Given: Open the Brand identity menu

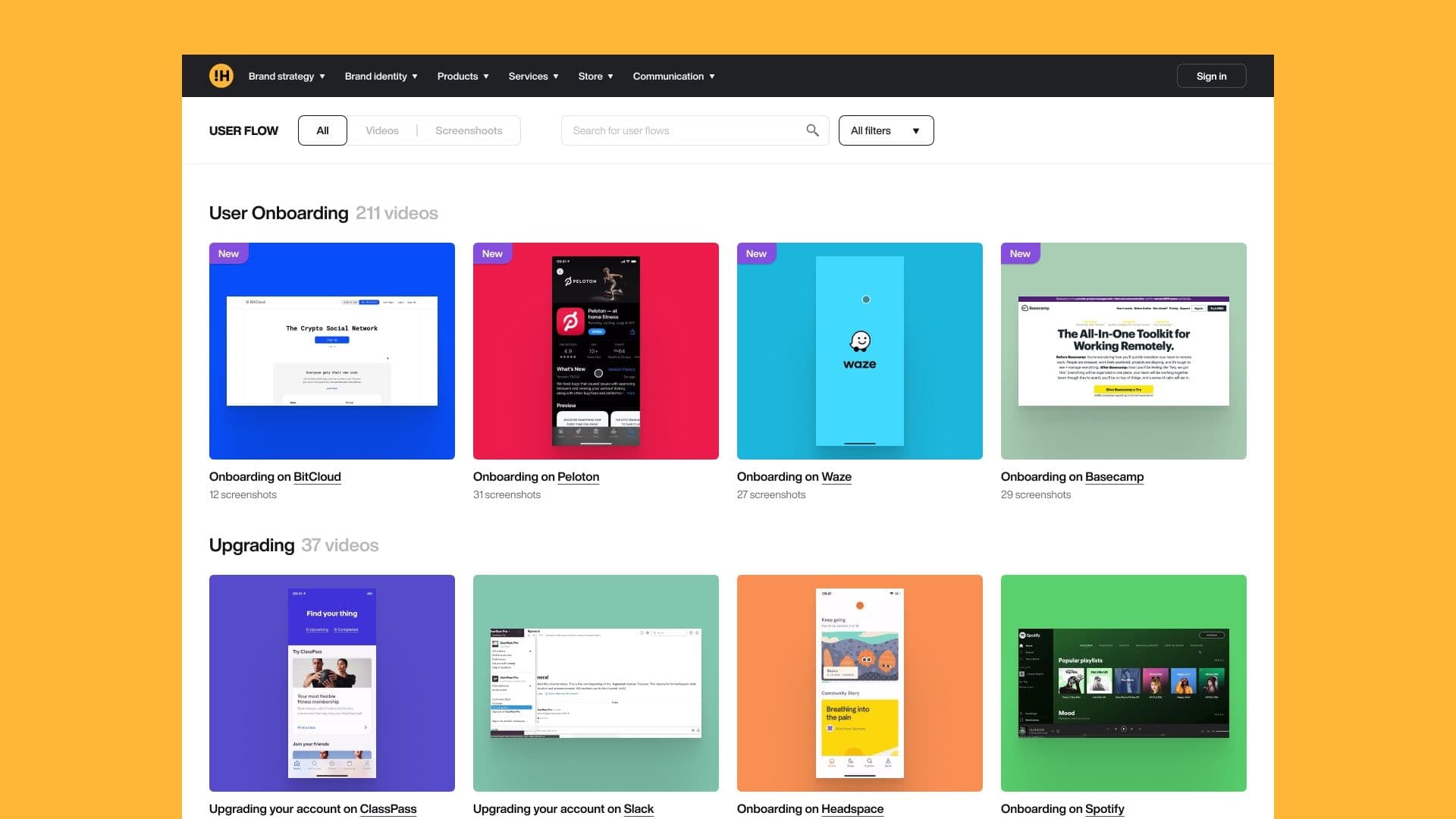Looking at the screenshot, I should click(381, 76).
